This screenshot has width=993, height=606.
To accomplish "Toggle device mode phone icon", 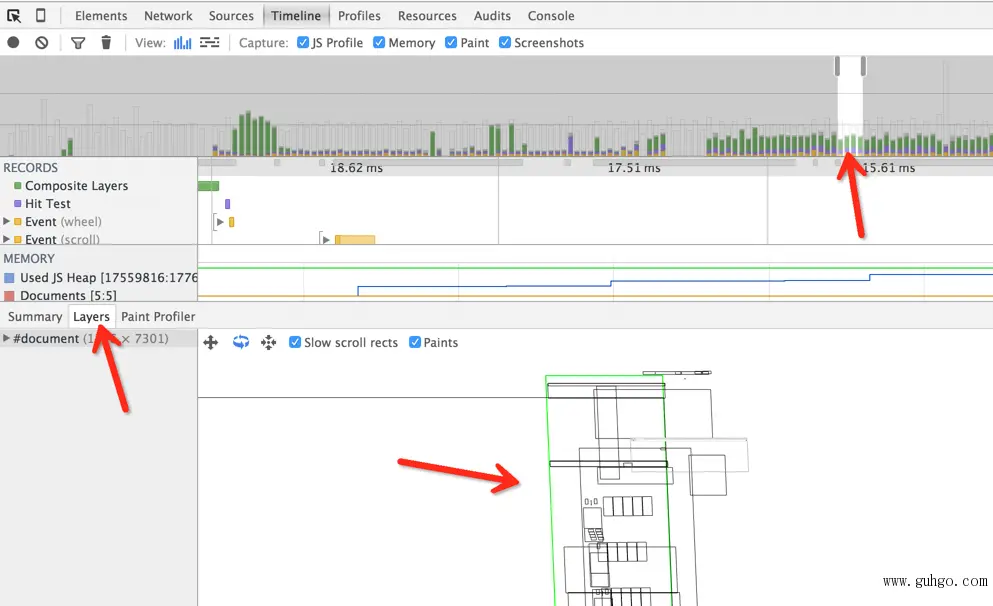I will [41, 15].
